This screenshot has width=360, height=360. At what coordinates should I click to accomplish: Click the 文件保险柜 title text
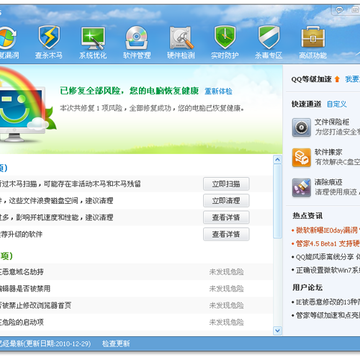(332, 122)
